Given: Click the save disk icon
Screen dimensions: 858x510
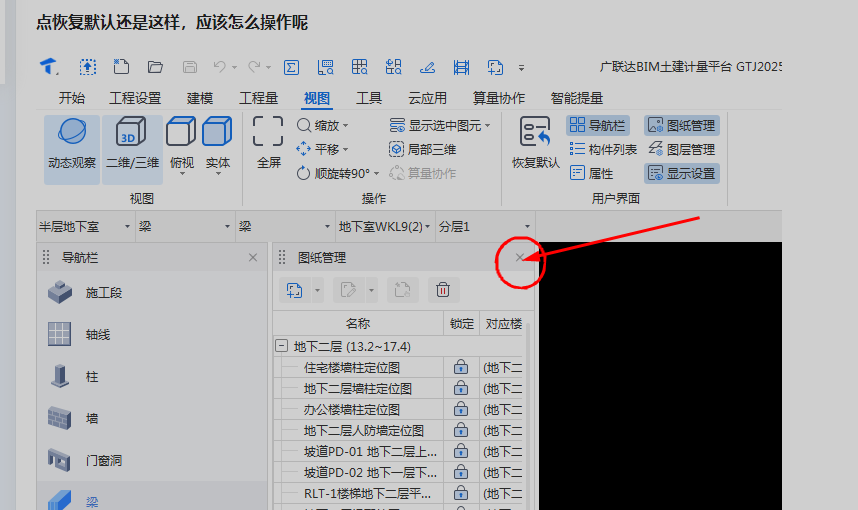Looking at the screenshot, I should point(189,67).
